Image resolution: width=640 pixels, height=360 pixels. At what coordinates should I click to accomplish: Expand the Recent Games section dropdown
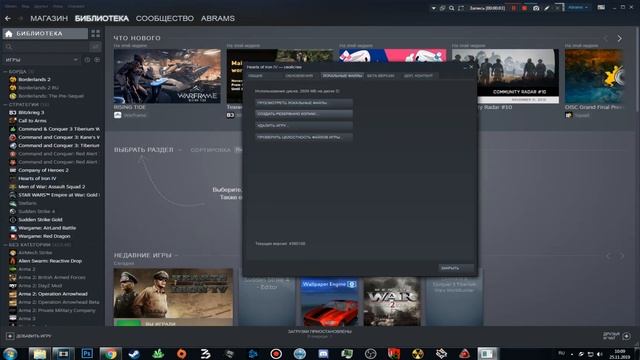[x=146, y=255]
